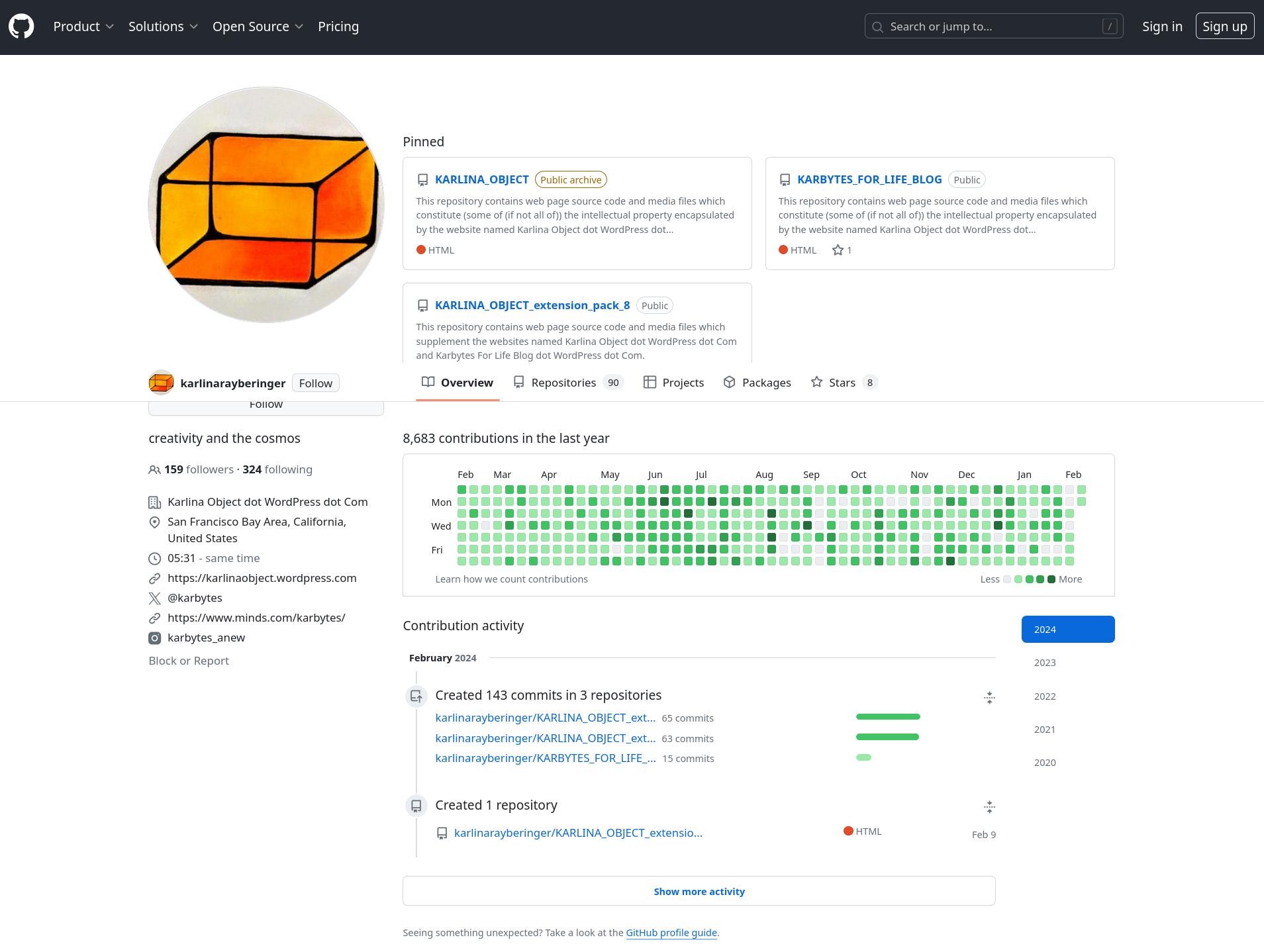
Task: Open the karbytes_anew Instagram link
Action: click(x=206, y=638)
